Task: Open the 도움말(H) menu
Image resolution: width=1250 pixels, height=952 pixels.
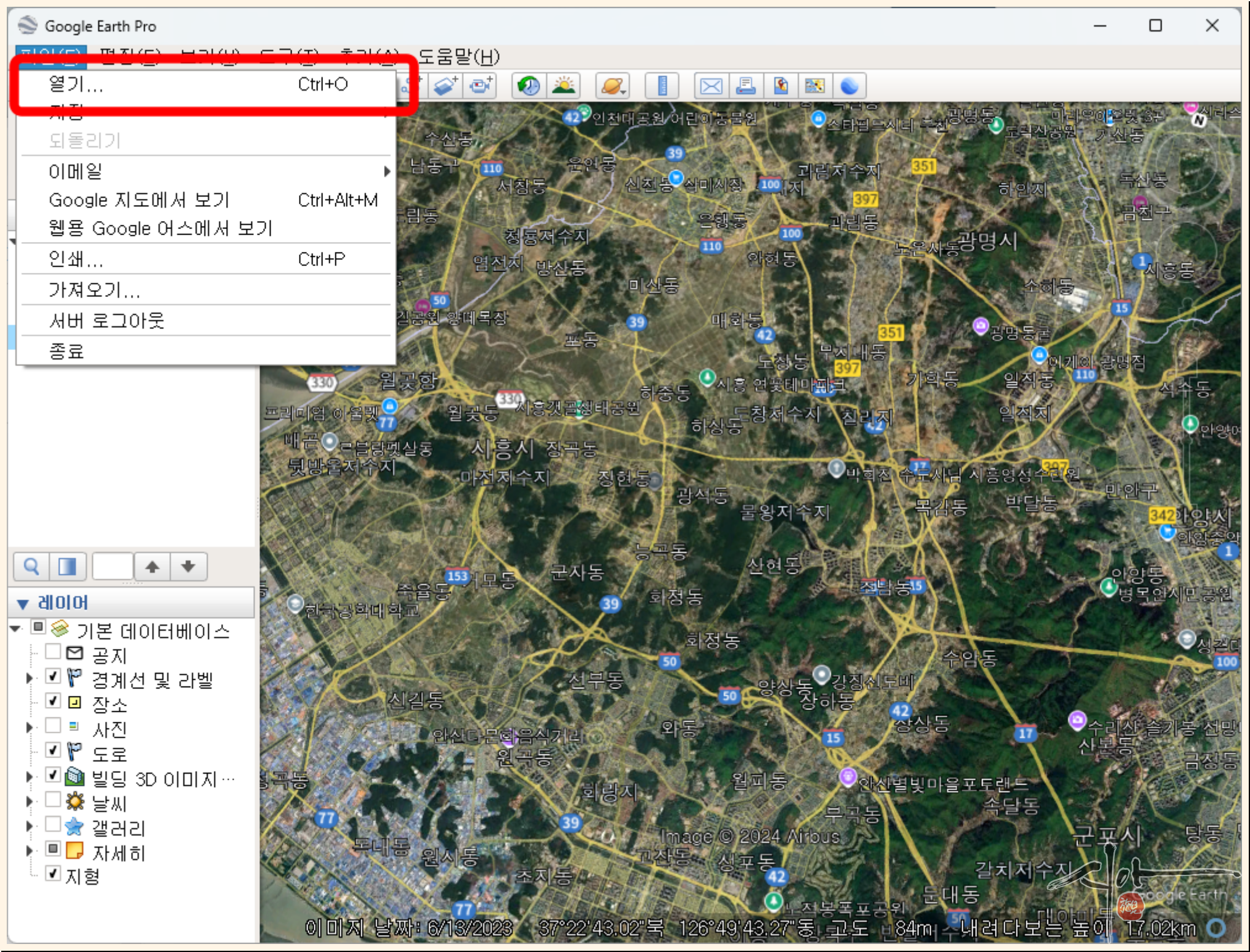Action: pos(459,57)
